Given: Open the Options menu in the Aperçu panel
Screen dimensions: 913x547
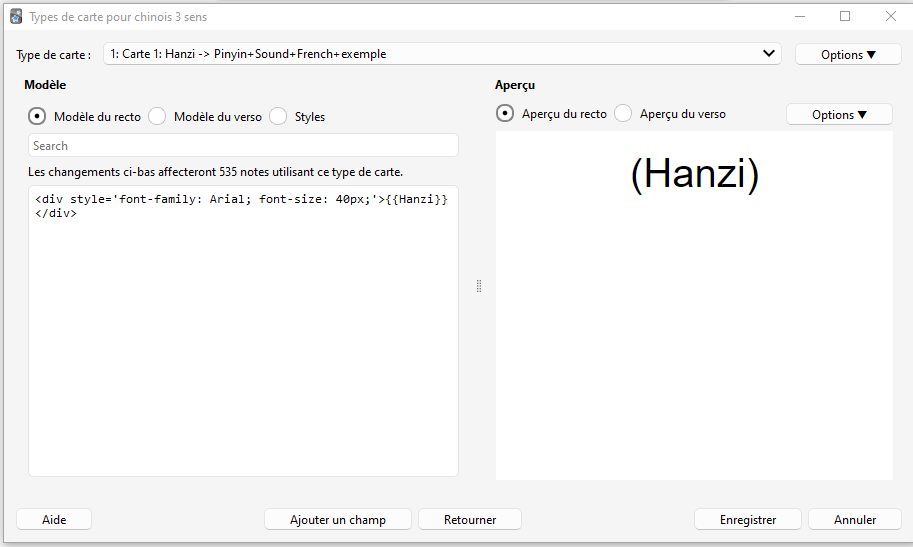Looking at the screenshot, I should (x=839, y=115).
